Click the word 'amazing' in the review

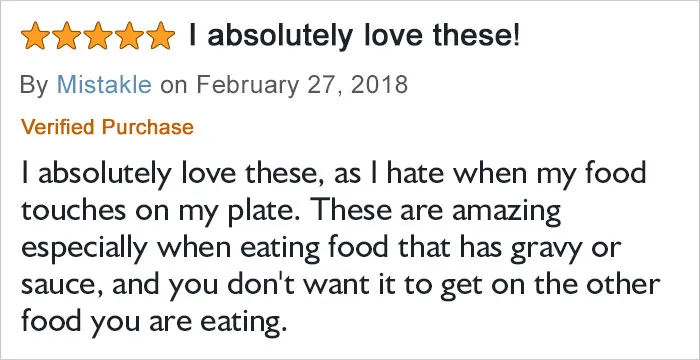coord(506,213)
